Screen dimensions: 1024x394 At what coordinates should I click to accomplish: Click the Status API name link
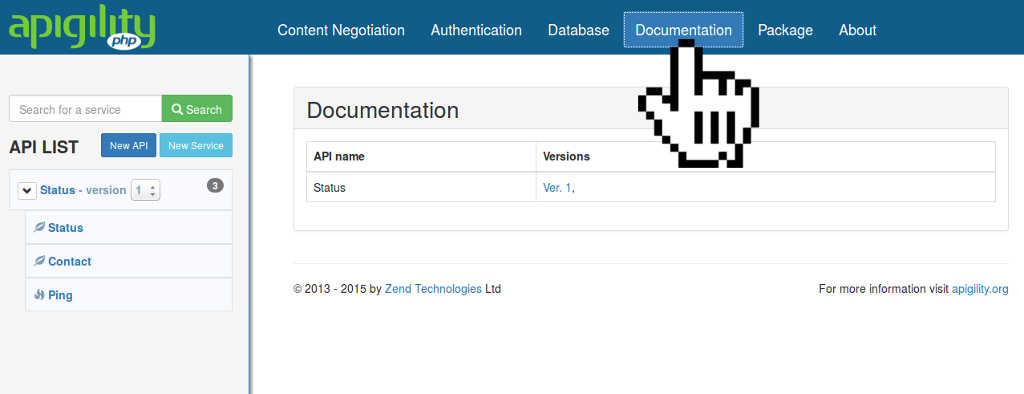[x=57, y=190]
